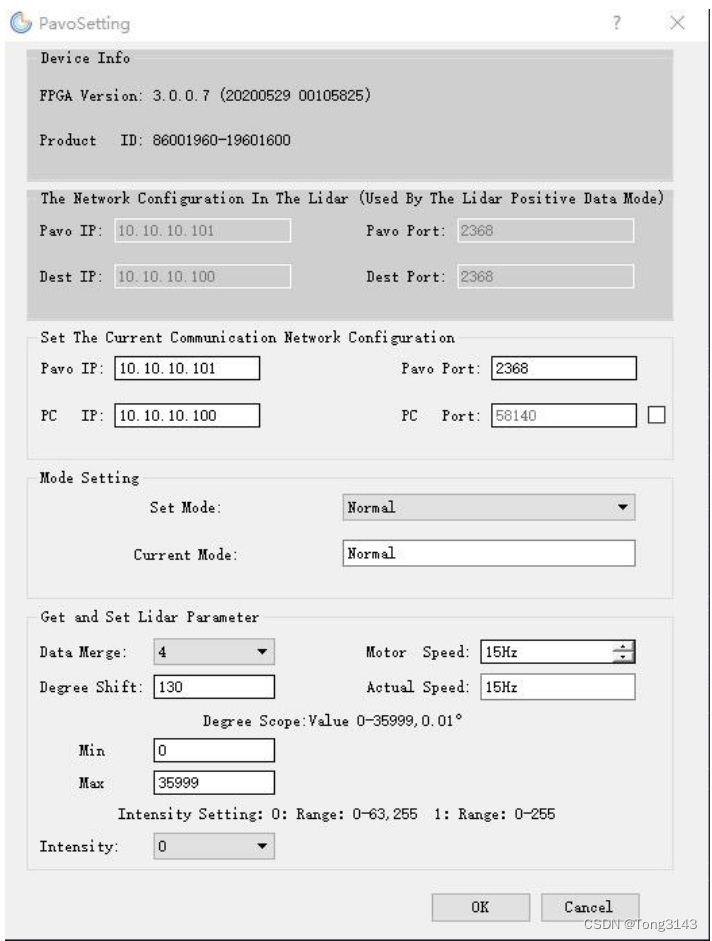712x941 pixels.
Task: Click the Get and Set Lidar Parameter title
Action: (149, 617)
